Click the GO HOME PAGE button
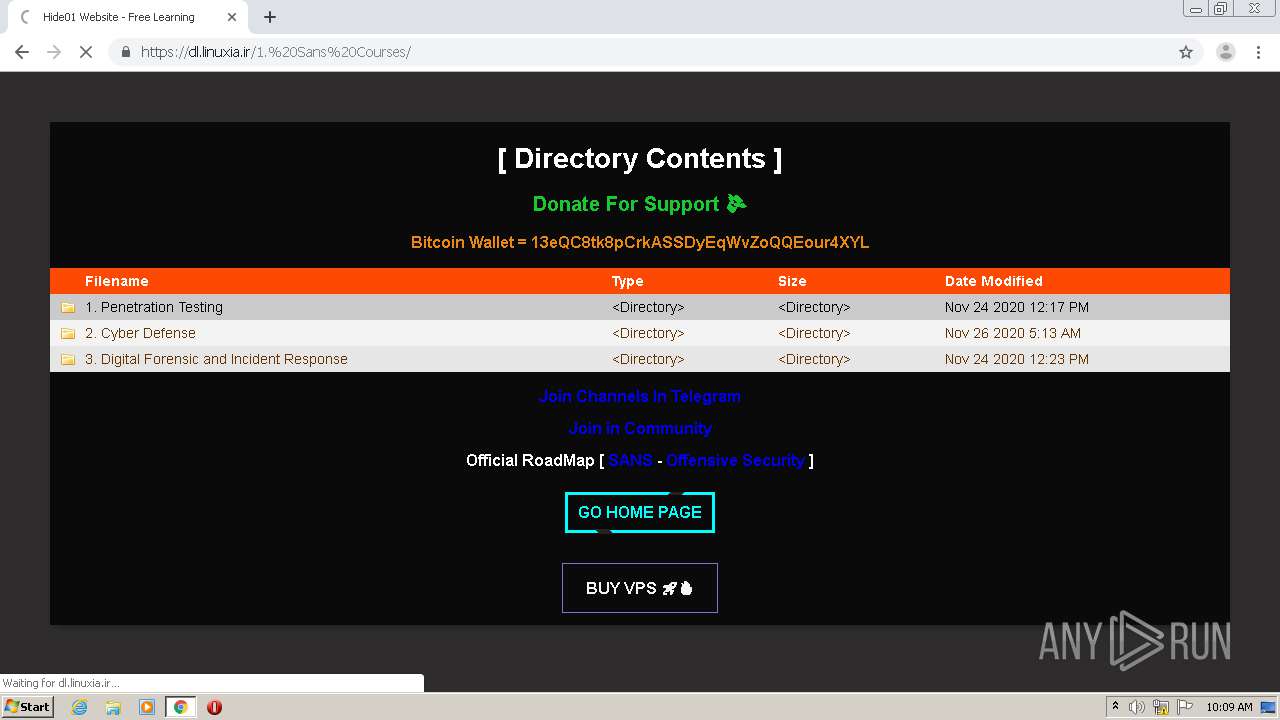Image resolution: width=1280 pixels, height=720 pixels. (640, 512)
